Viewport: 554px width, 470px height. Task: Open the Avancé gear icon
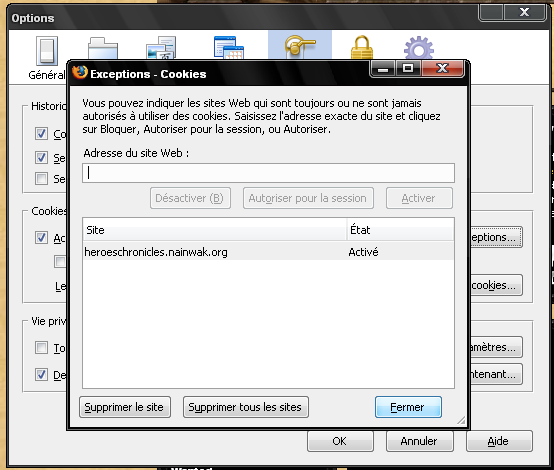[419, 48]
